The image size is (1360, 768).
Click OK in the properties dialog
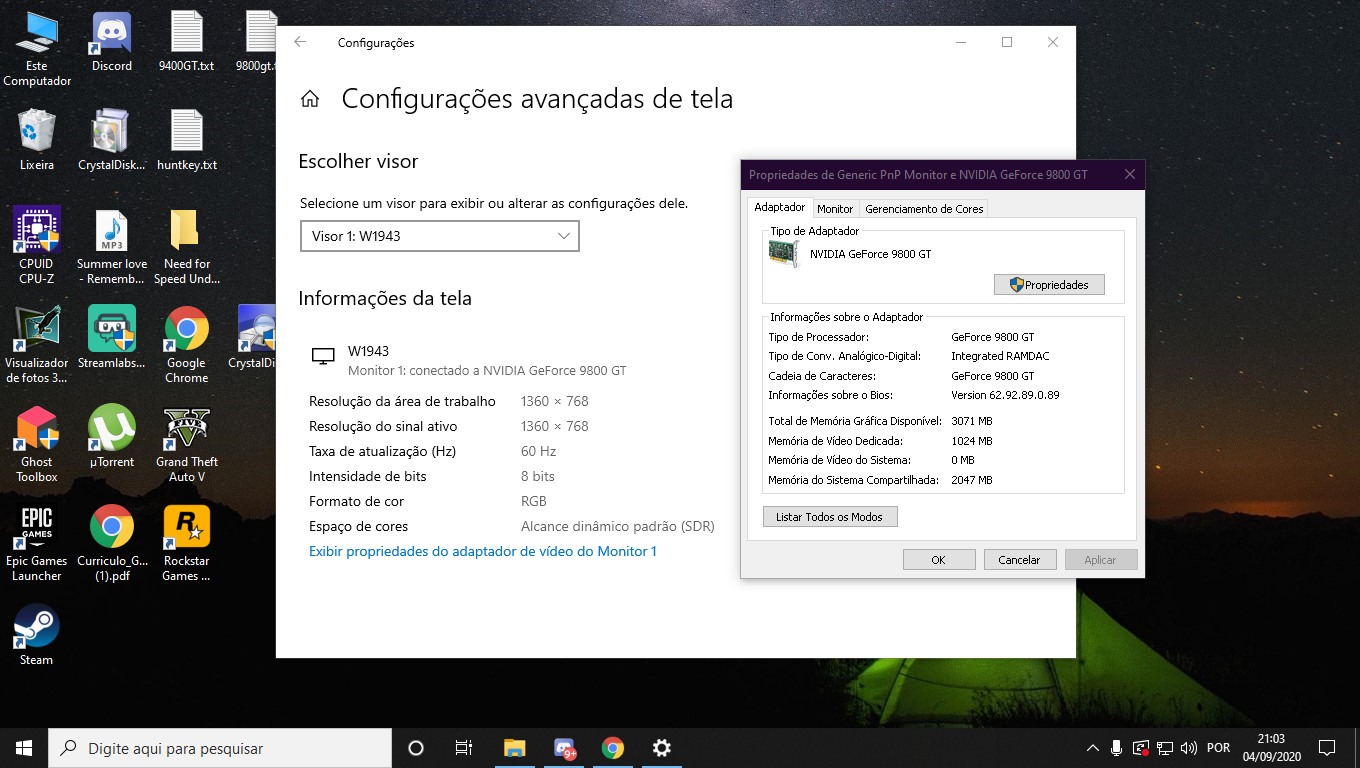(x=939, y=560)
